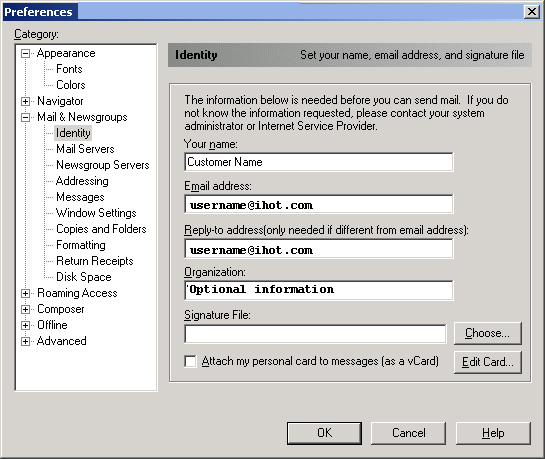The width and height of the screenshot is (545, 459).
Task: Collapse the Appearance category
Action: coord(25,54)
